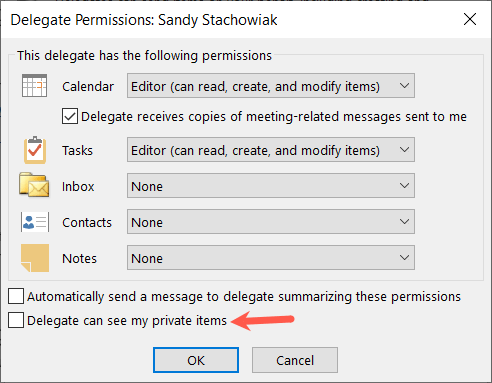The height and width of the screenshot is (383, 492).
Task: Open the Tasks permission dropdown
Action: point(271,150)
